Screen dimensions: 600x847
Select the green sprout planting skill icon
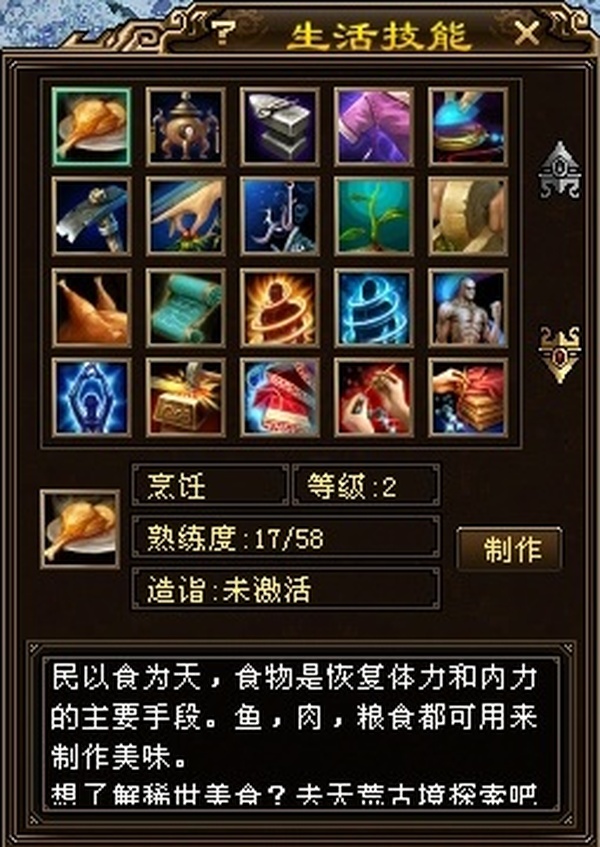tap(374, 216)
